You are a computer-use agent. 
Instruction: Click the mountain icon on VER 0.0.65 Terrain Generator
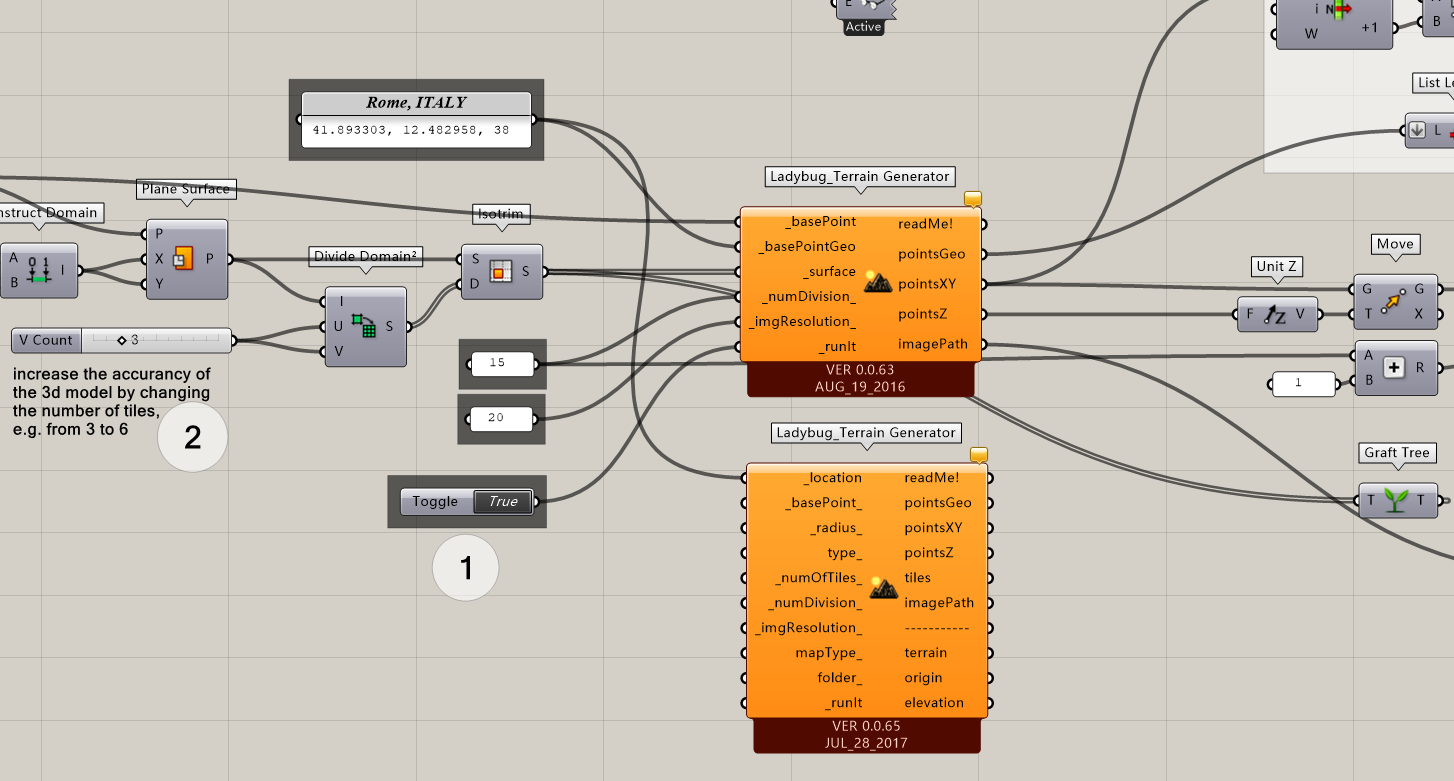pyautogui.click(x=883, y=588)
